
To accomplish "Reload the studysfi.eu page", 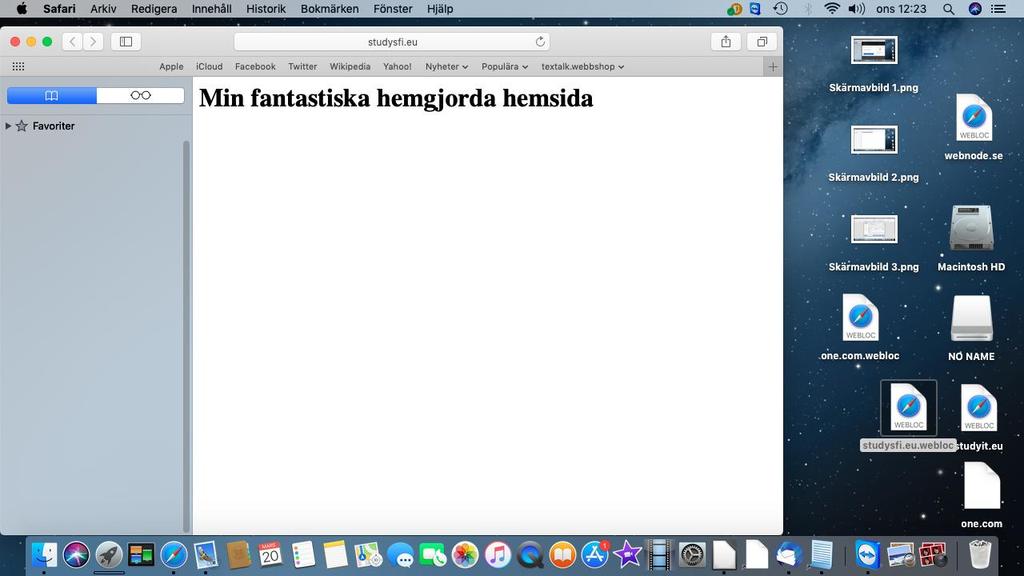I will point(540,42).
